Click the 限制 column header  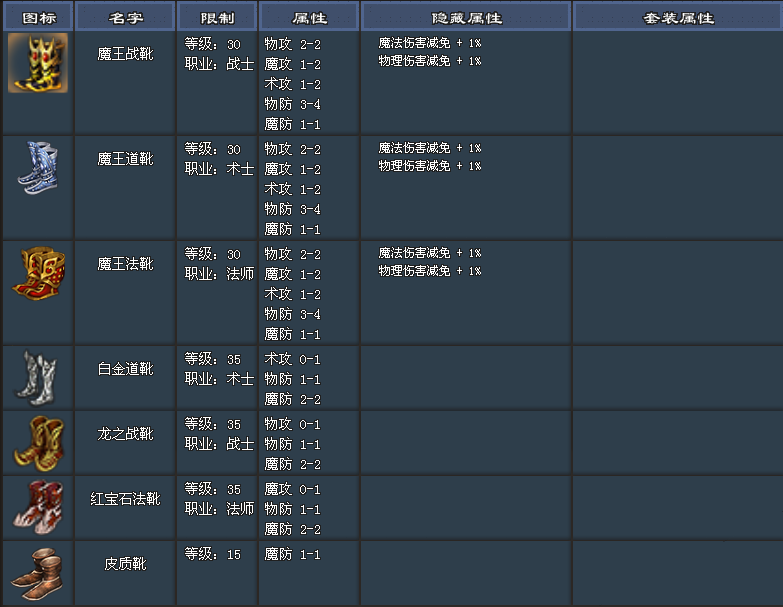pyautogui.click(x=217, y=18)
